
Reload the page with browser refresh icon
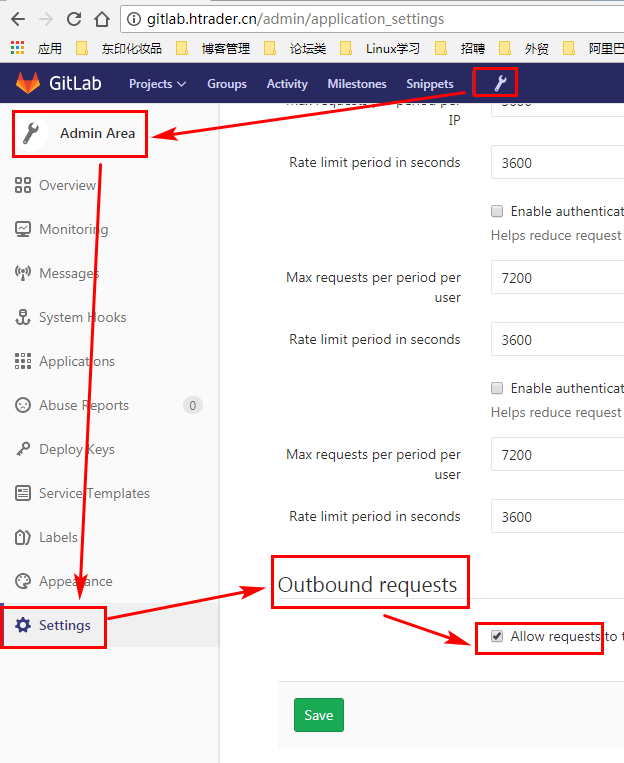pos(74,19)
